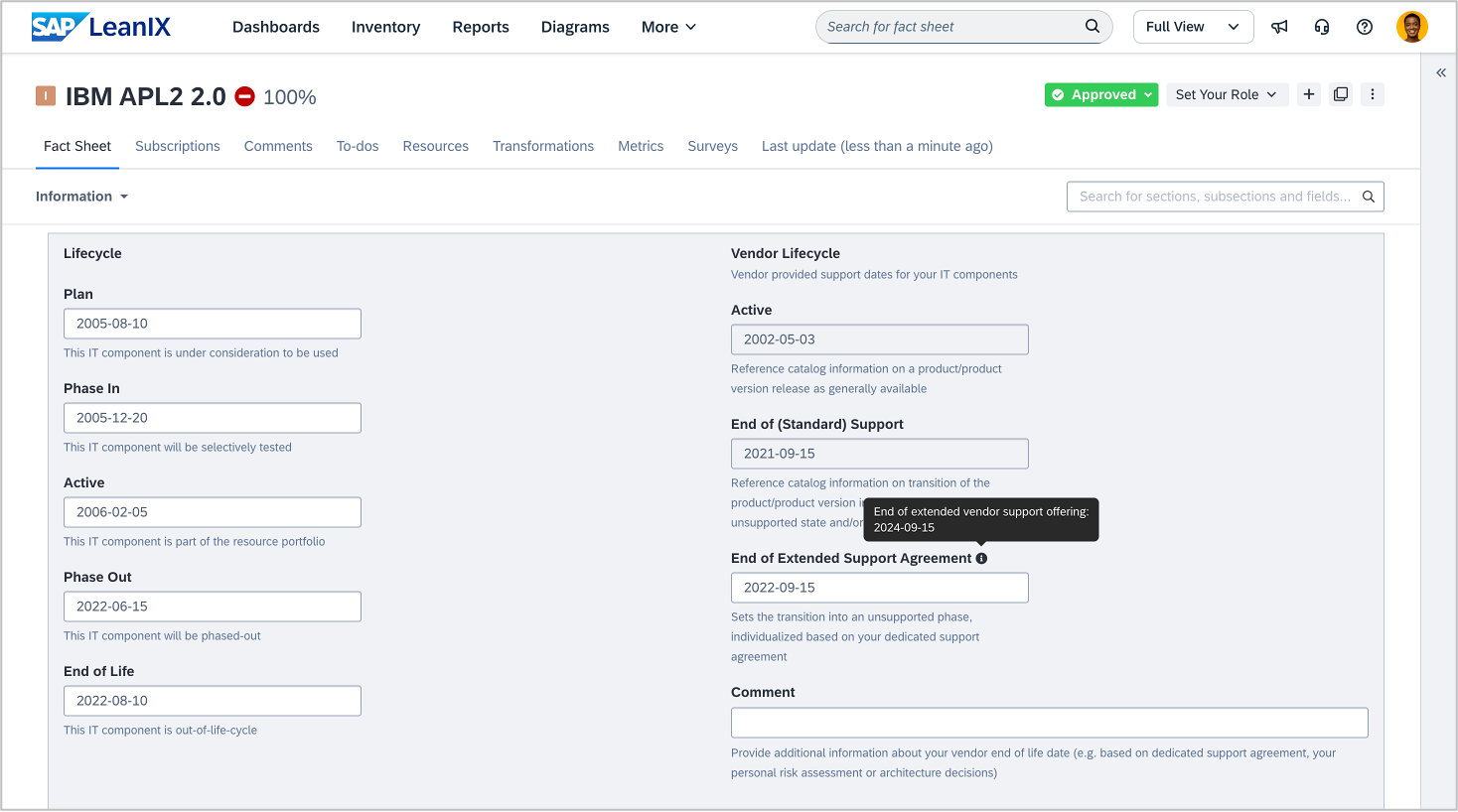Click the orange IT component type icon
Image resolution: width=1458 pixels, height=812 pixels.
coord(46,96)
